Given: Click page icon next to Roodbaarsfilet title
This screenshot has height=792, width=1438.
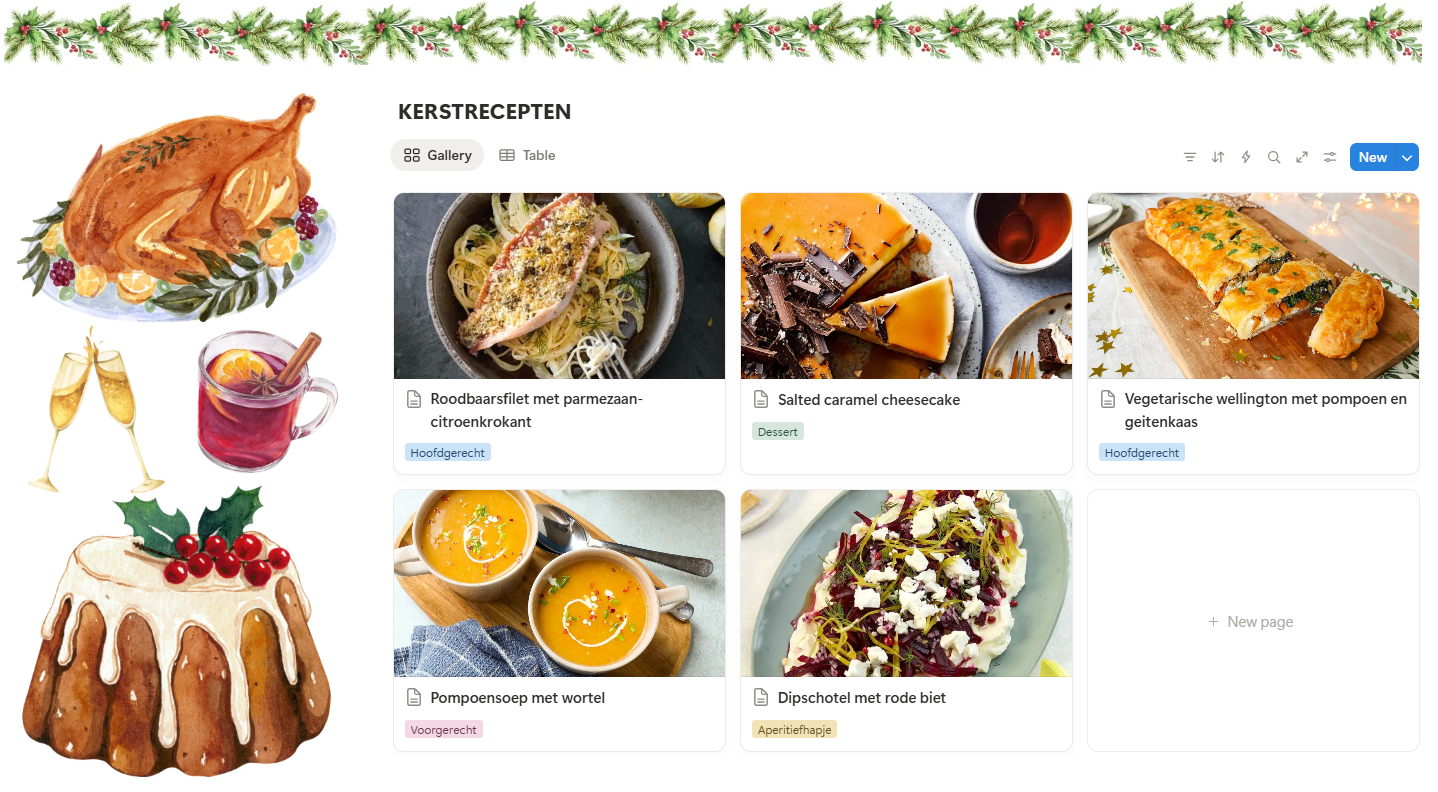Looking at the screenshot, I should [415, 398].
